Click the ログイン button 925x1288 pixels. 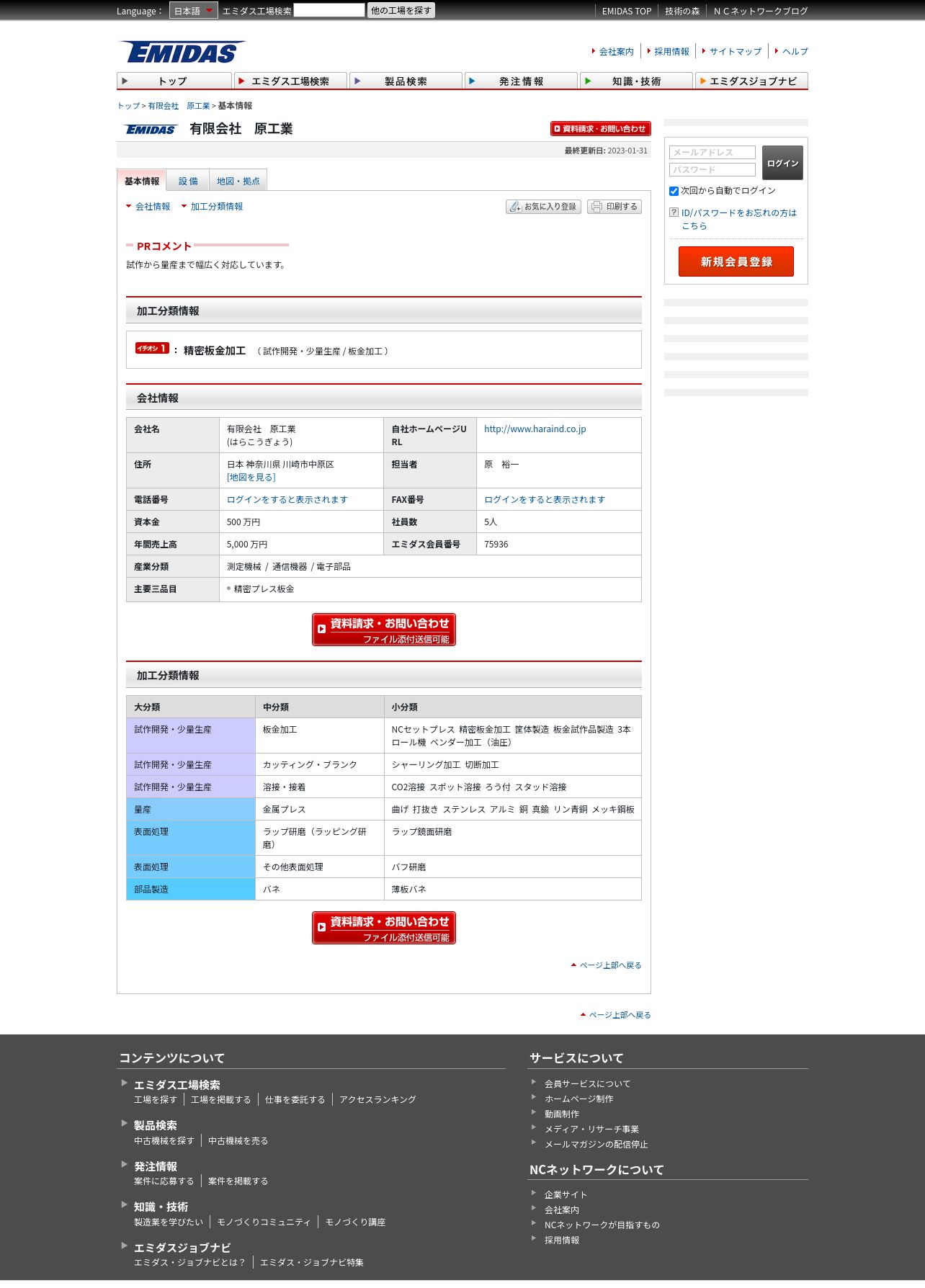coord(782,163)
